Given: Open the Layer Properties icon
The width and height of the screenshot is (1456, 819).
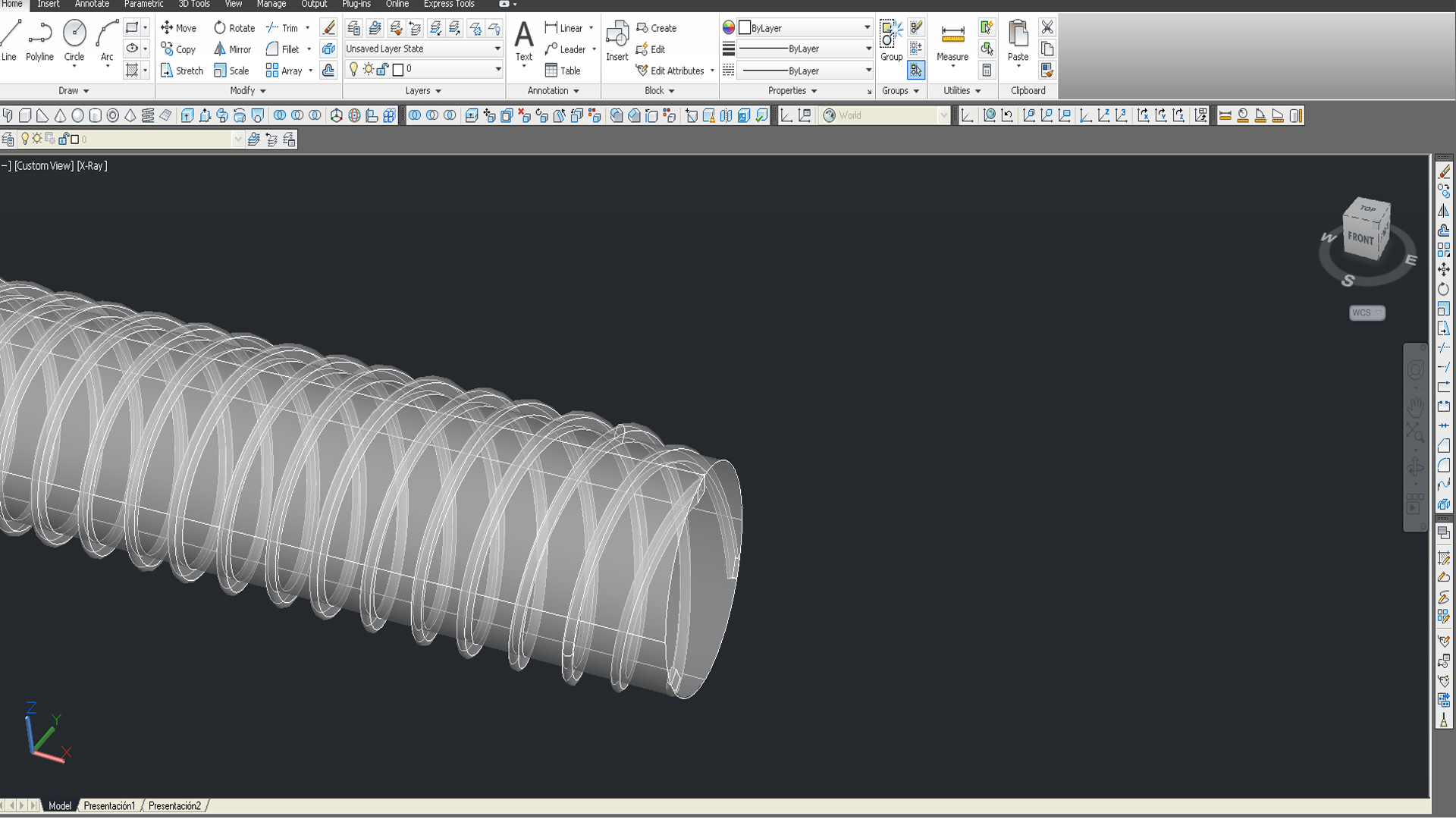Looking at the screenshot, I should 353,29.
